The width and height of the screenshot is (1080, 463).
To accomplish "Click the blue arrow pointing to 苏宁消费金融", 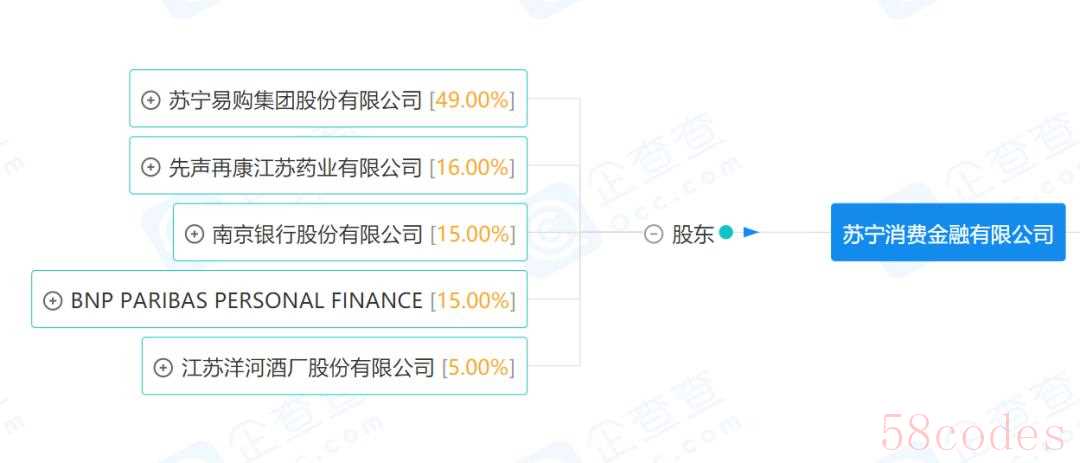I will click(x=751, y=233).
